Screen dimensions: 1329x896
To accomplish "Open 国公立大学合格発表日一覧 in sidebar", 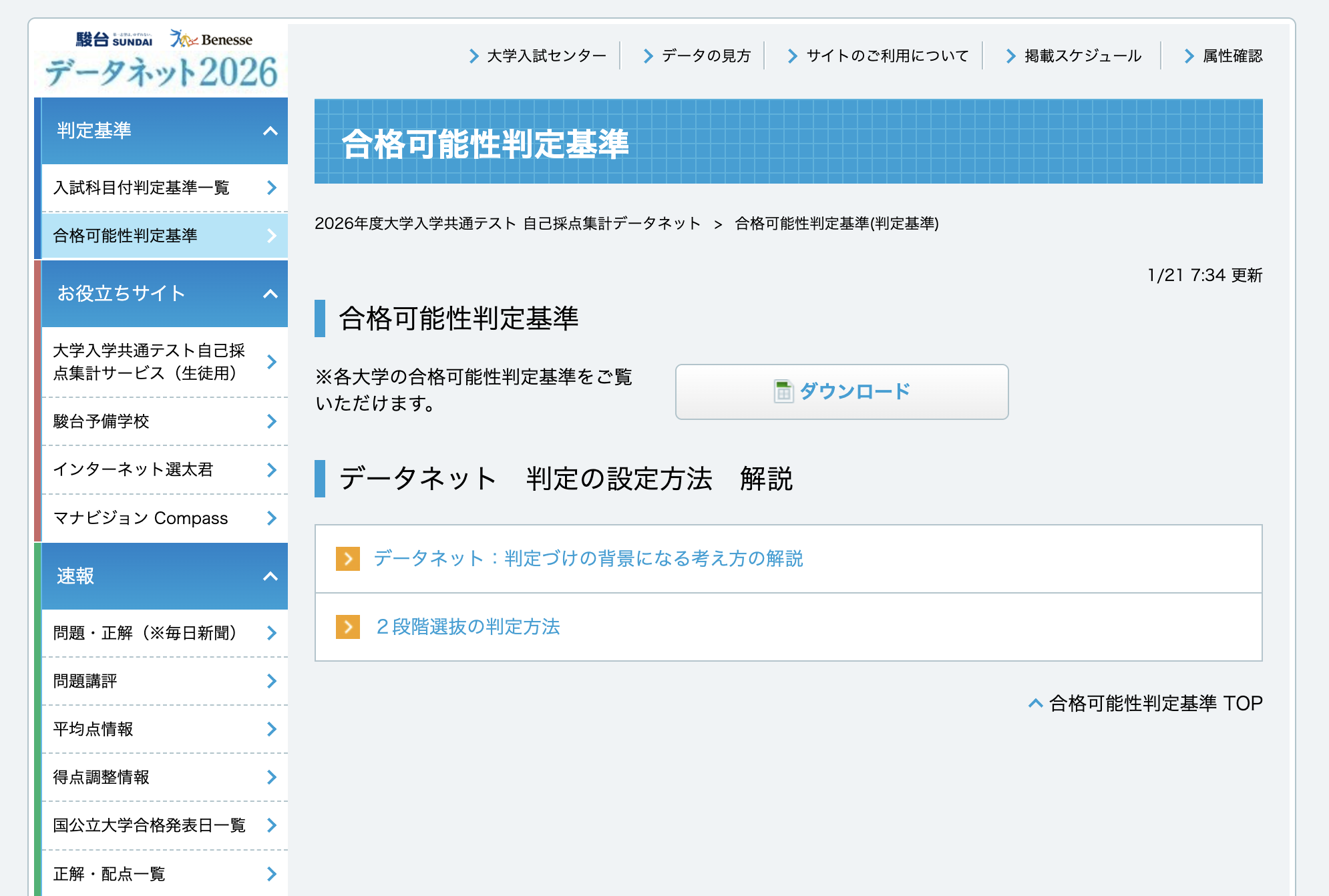I will coord(148,825).
